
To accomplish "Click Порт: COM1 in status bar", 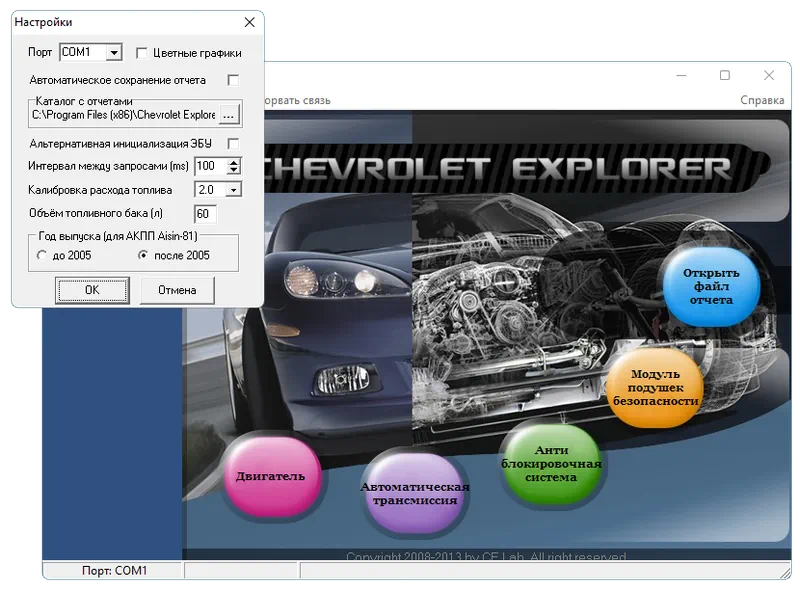I will point(114,571).
